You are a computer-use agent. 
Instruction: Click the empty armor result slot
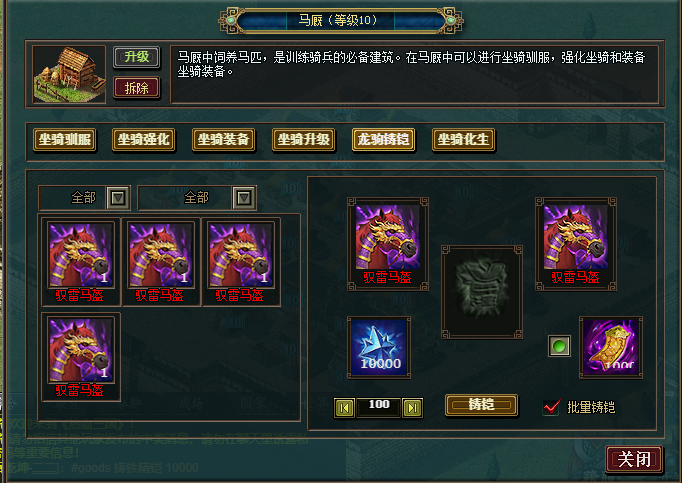(481, 292)
